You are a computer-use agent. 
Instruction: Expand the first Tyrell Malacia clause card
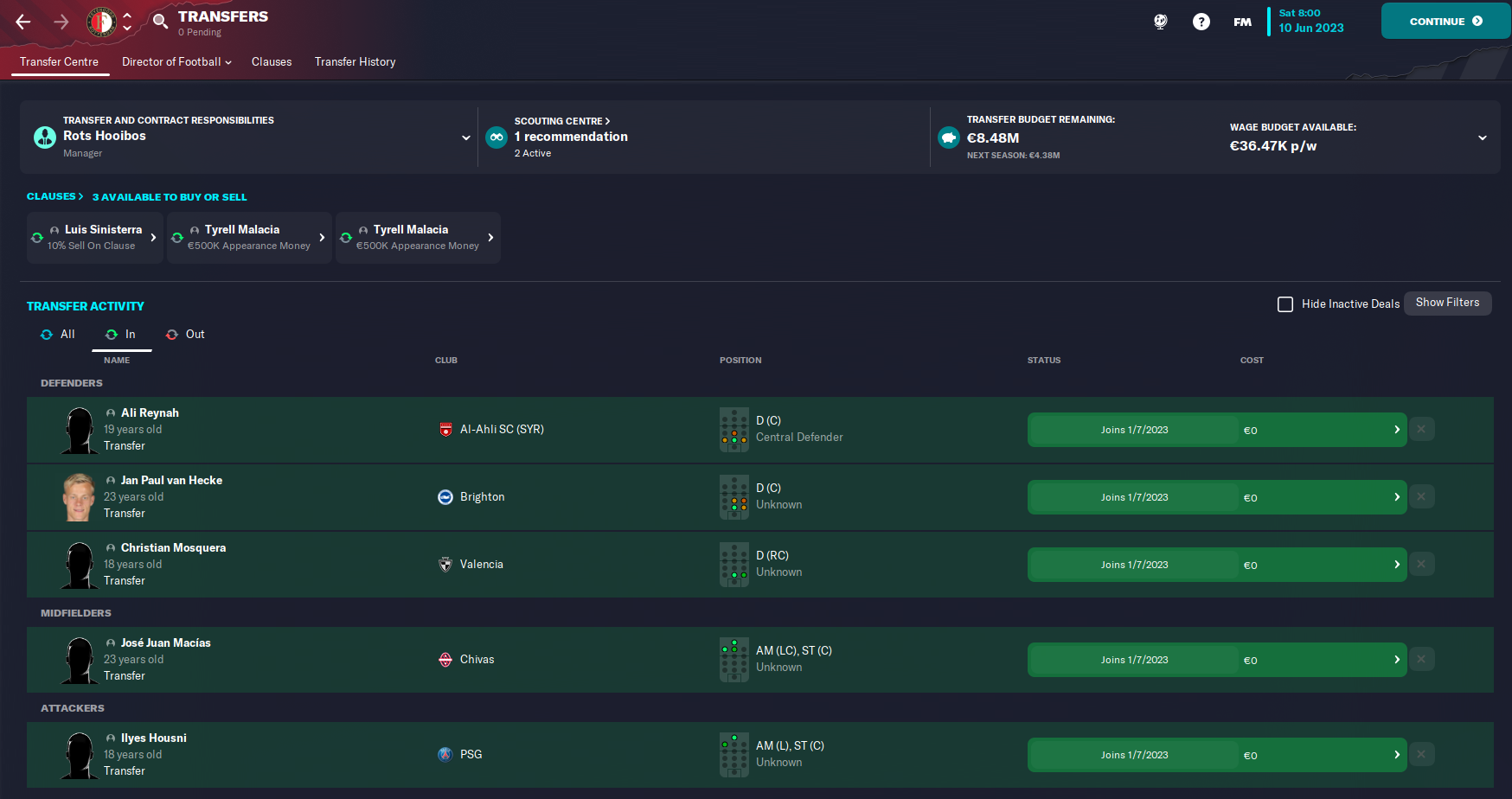pos(249,238)
